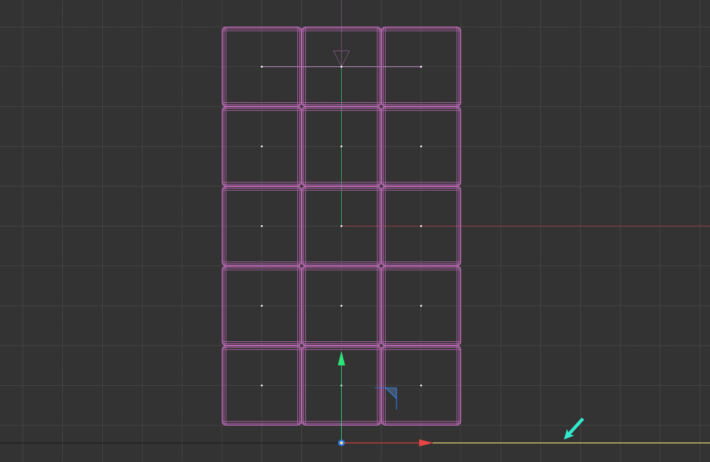Click the blue XY plane gizmo handle
The width and height of the screenshot is (710, 462).
pos(391,394)
